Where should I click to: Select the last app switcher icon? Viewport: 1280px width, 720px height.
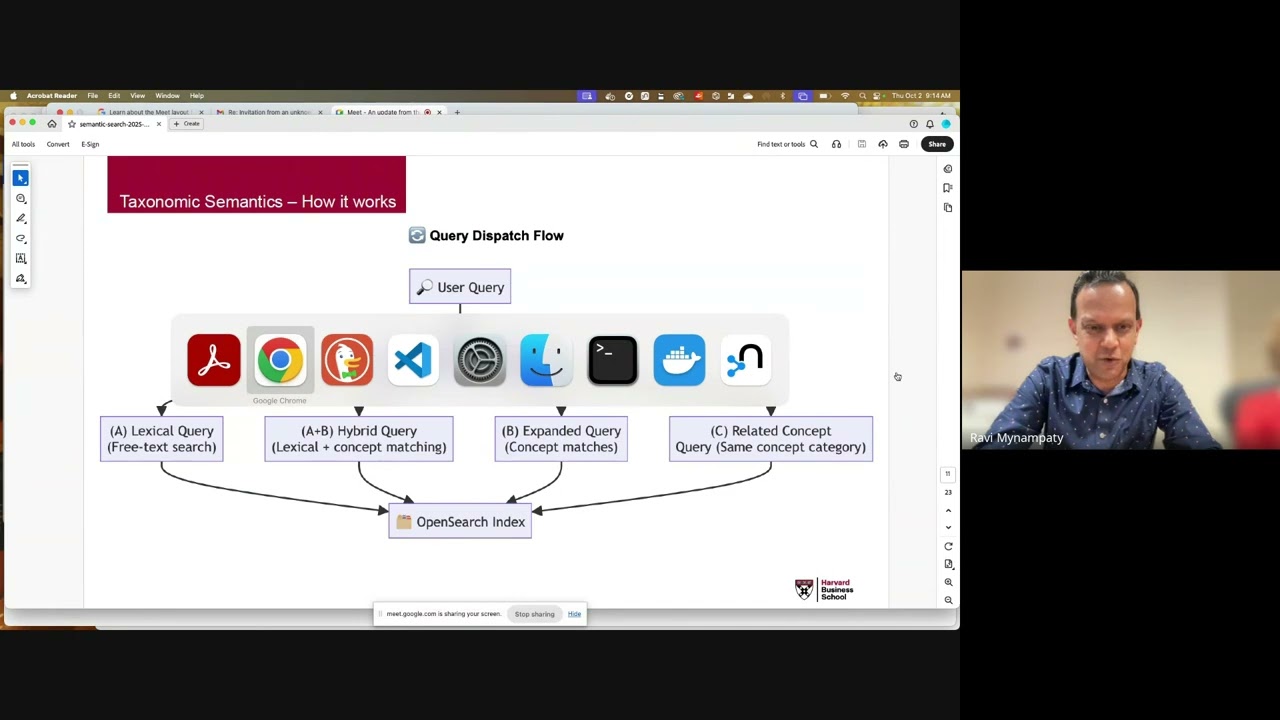[746, 360]
